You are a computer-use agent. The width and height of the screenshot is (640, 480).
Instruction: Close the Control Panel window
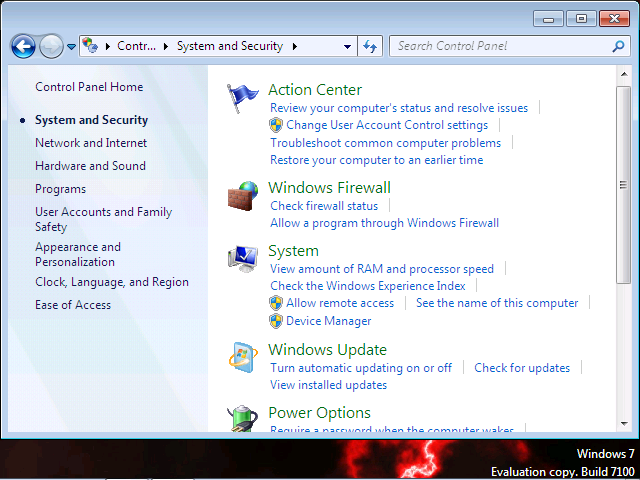coord(614,19)
